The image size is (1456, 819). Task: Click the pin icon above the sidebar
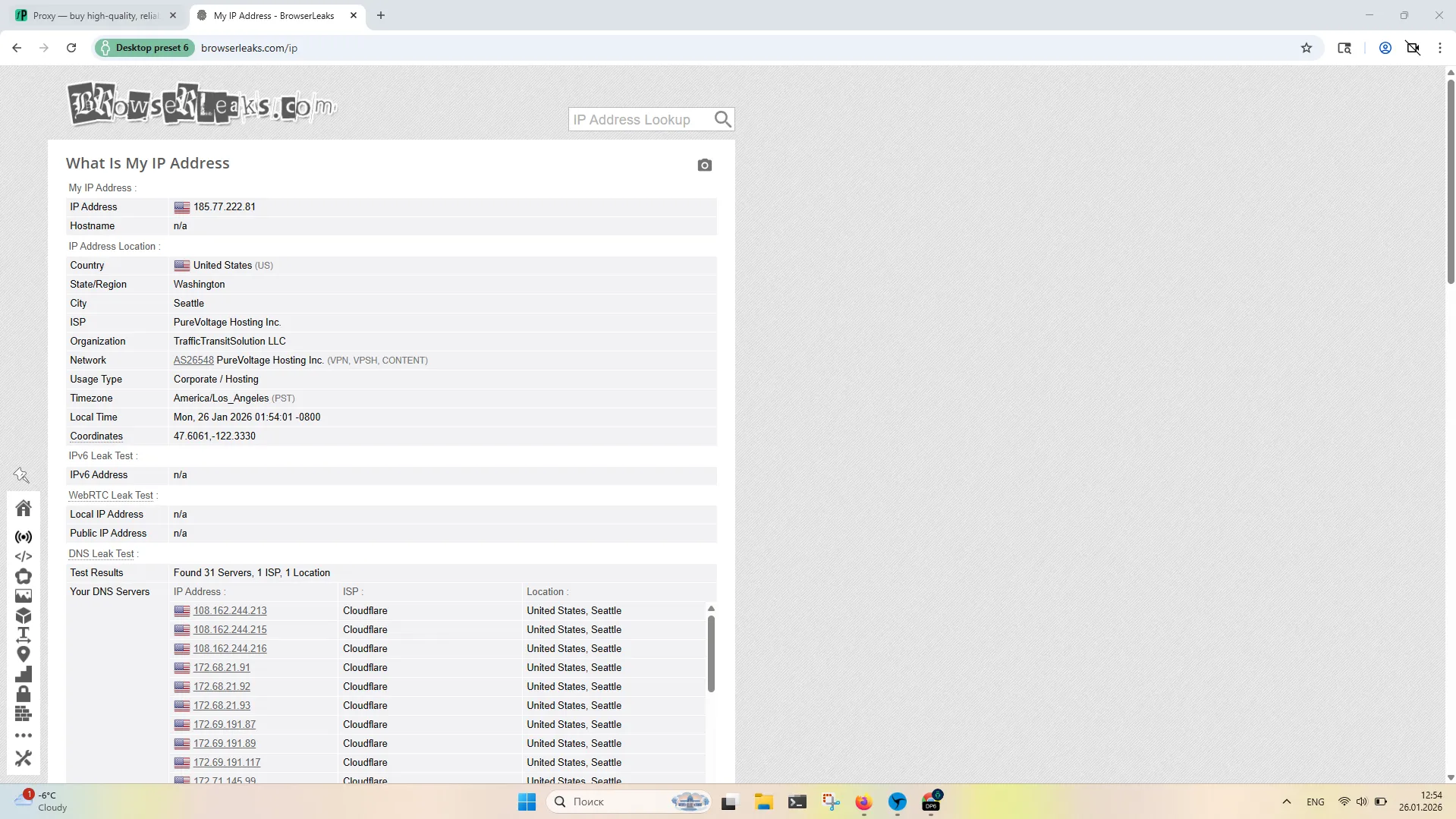pos(21,476)
